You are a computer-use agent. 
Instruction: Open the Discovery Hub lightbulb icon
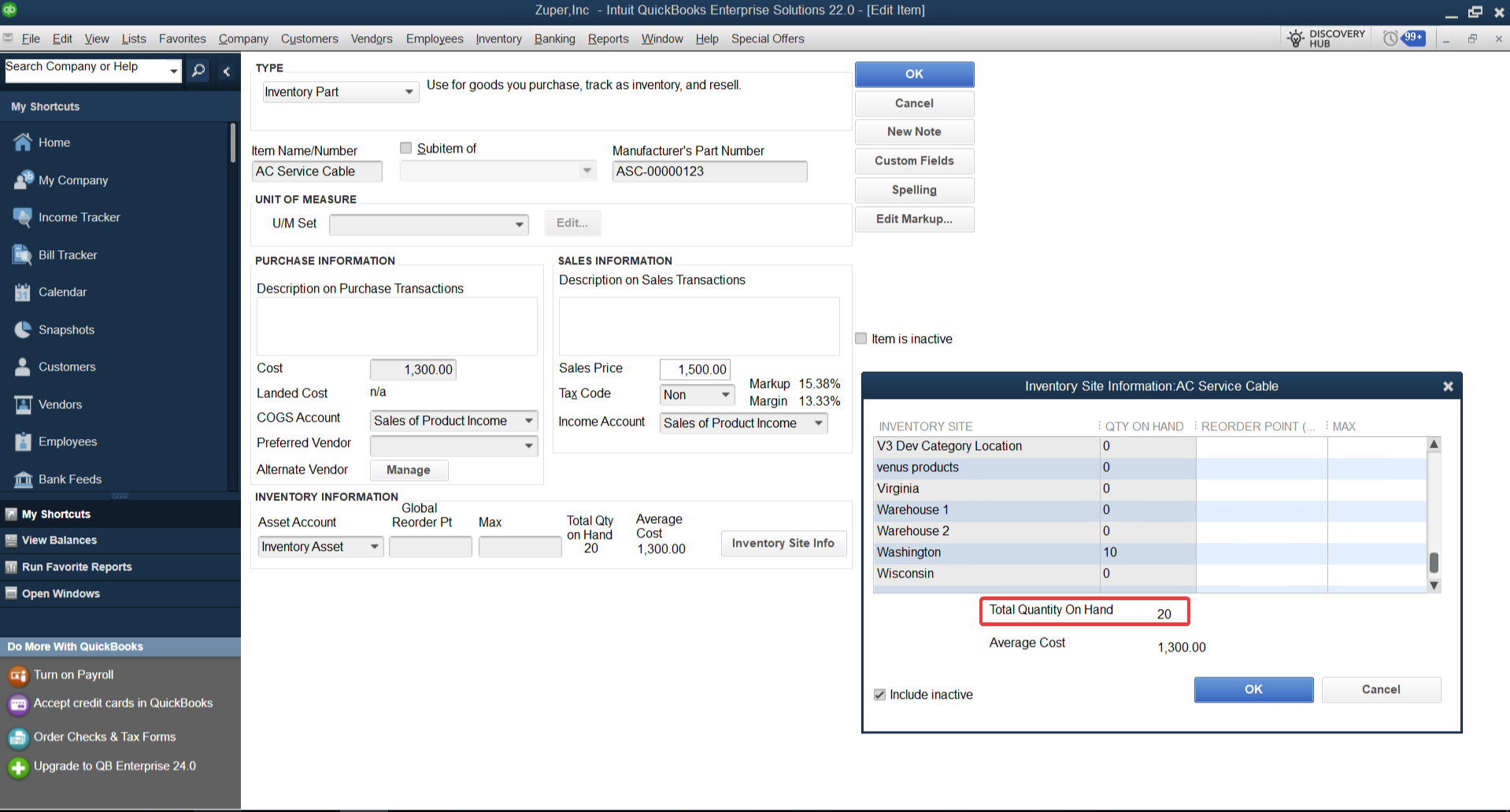[1295, 39]
